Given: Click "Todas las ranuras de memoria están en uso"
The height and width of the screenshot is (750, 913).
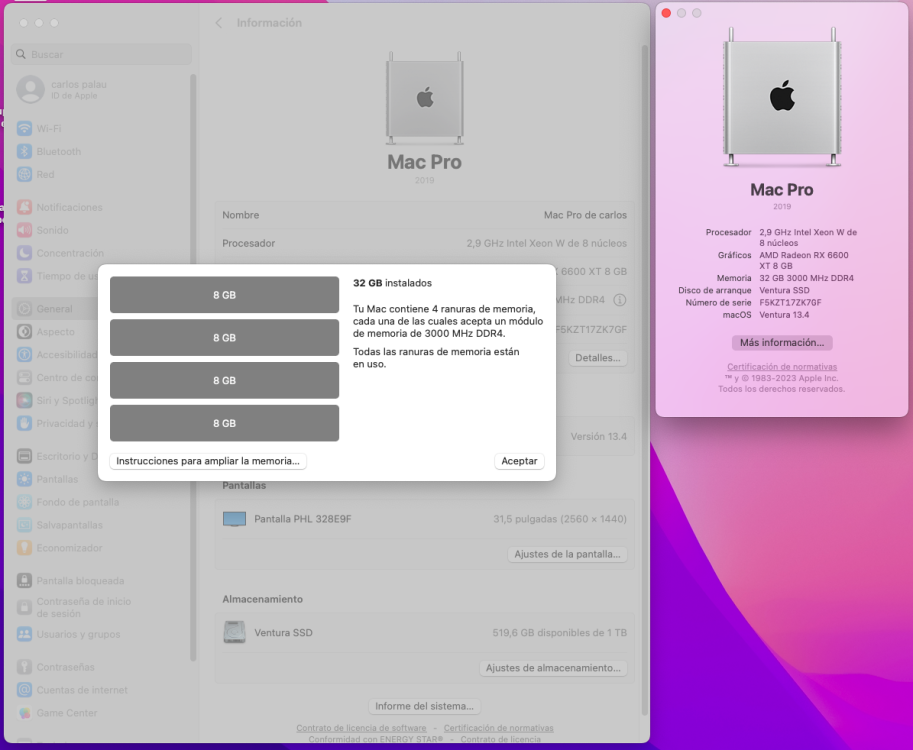Looking at the screenshot, I should pos(436,358).
